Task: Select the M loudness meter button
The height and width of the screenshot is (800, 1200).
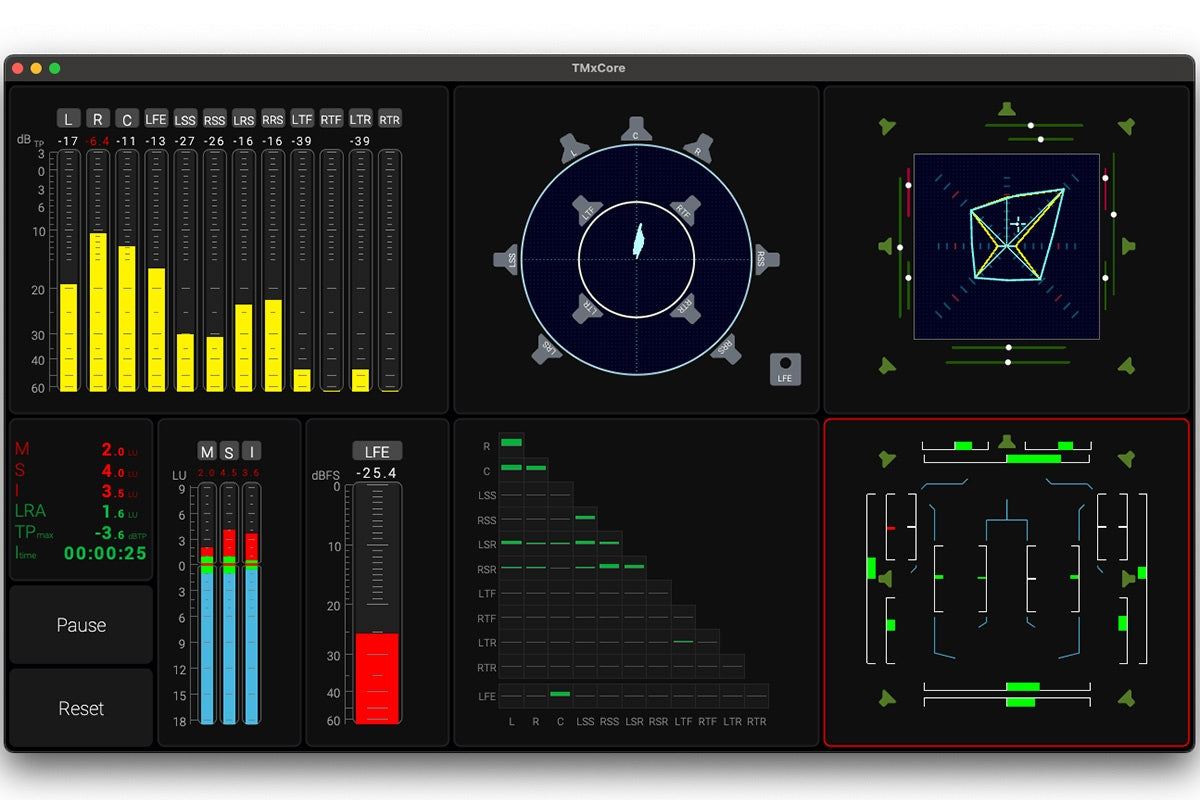Action: pos(207,452)
